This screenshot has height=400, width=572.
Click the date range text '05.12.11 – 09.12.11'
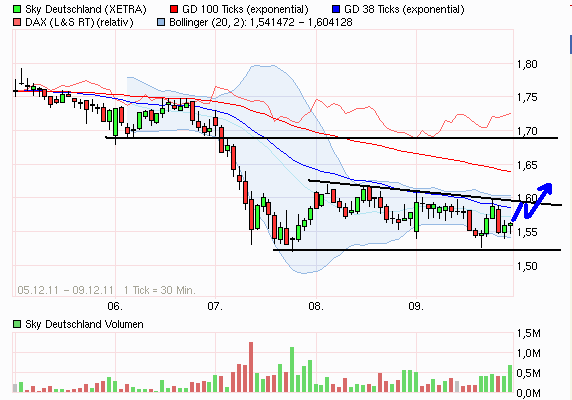pos(66,290)
